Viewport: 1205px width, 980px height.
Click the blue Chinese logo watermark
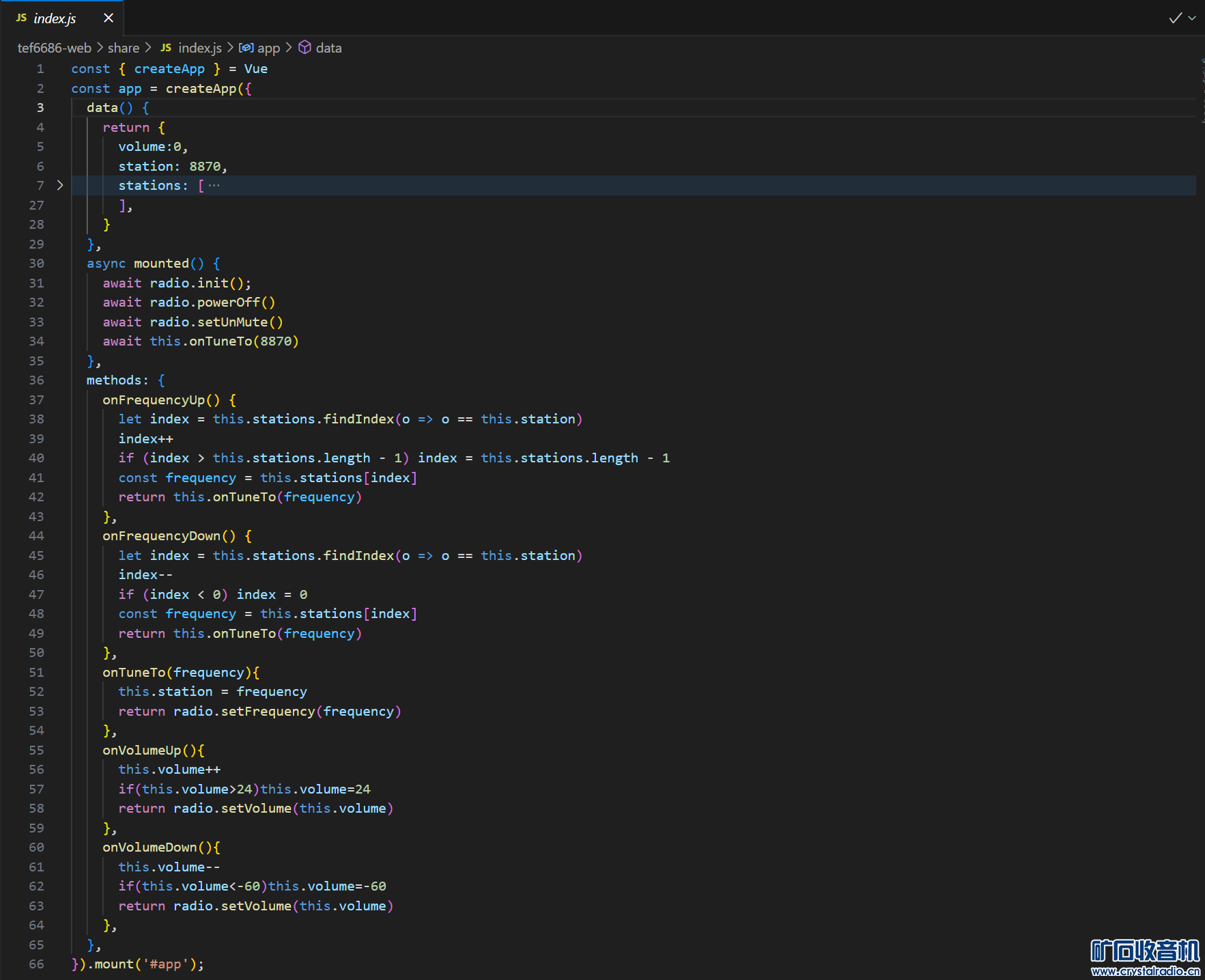click(x=1145, y=951)
